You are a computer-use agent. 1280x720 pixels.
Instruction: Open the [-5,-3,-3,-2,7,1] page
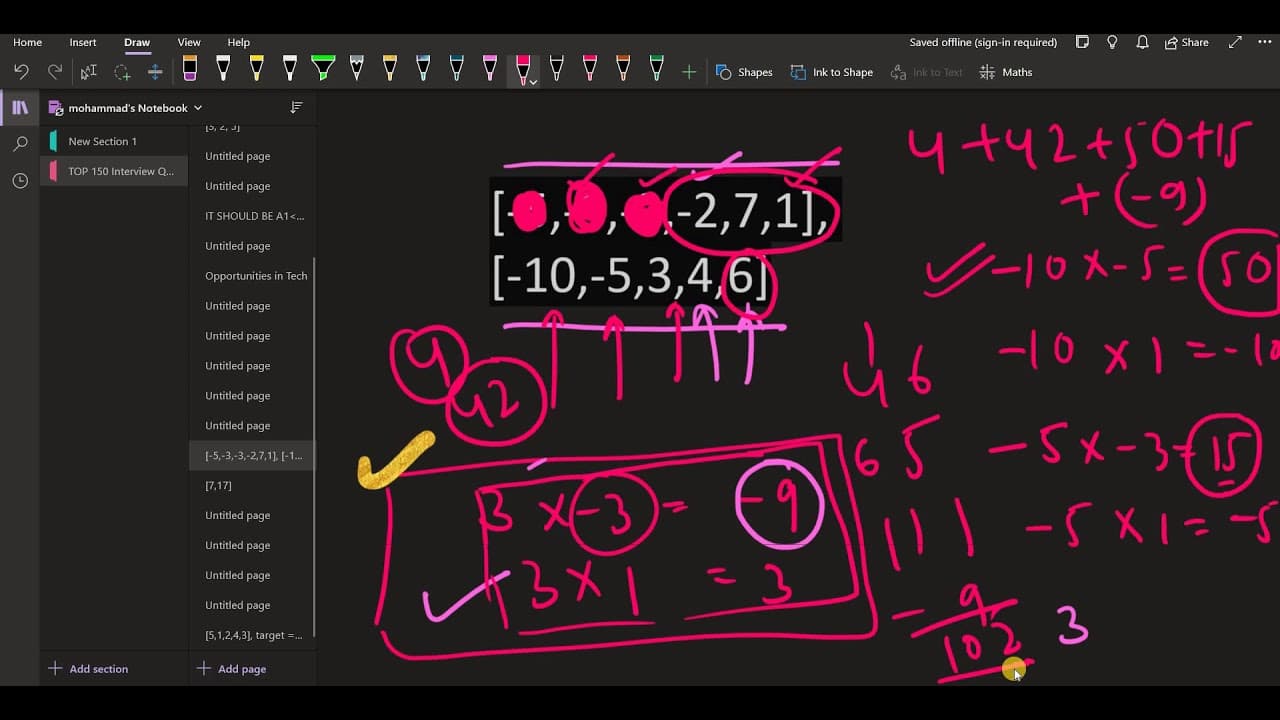point(252,455)
